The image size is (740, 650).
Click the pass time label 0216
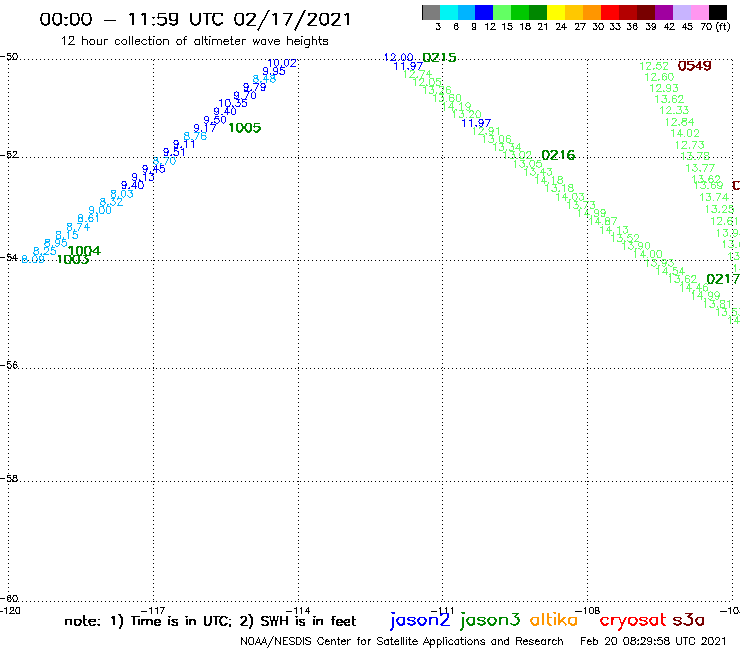(x=558, y=155)
